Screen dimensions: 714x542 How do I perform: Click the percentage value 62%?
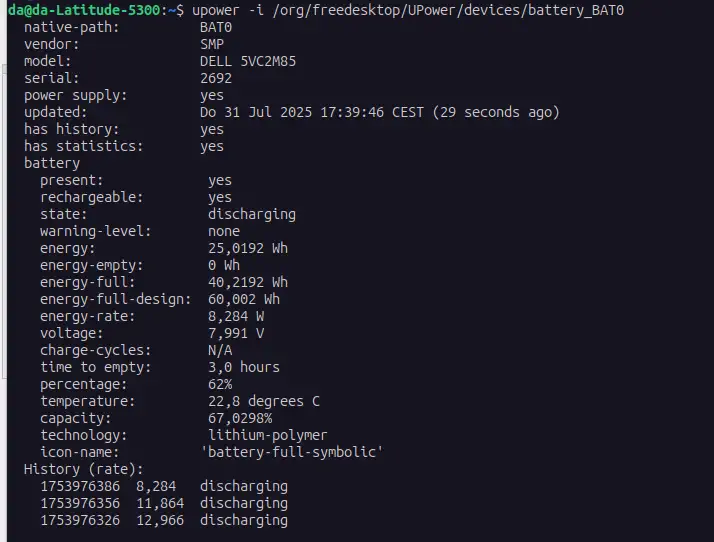click(x=220, y=384)
